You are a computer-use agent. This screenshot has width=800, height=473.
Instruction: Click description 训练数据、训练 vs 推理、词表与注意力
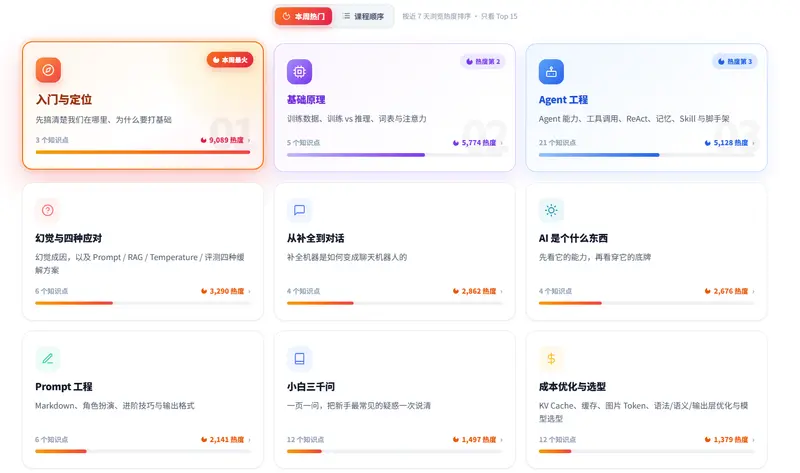[357, 119]
